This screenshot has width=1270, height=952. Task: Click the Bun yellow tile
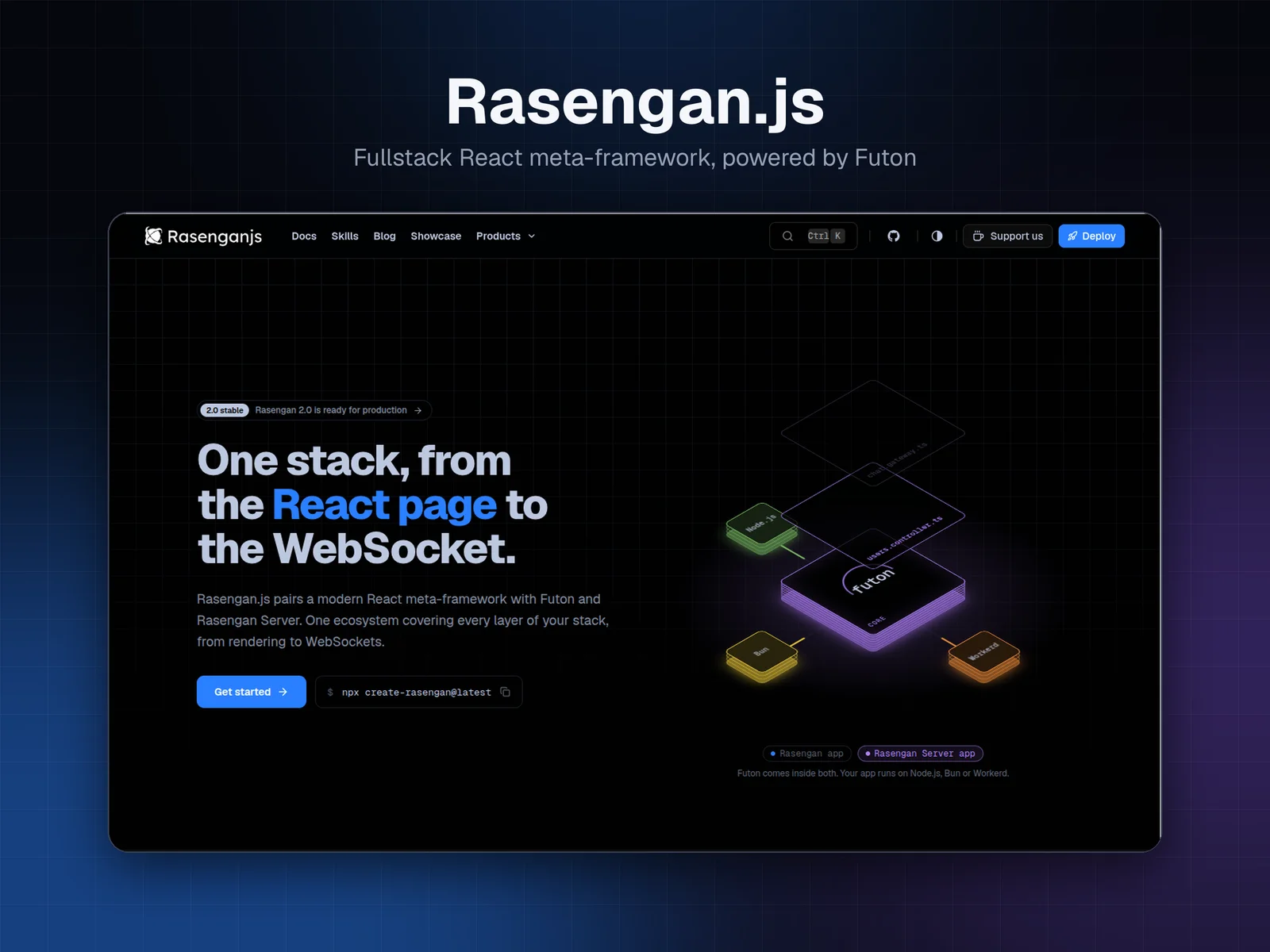click(x=761, y=655)
